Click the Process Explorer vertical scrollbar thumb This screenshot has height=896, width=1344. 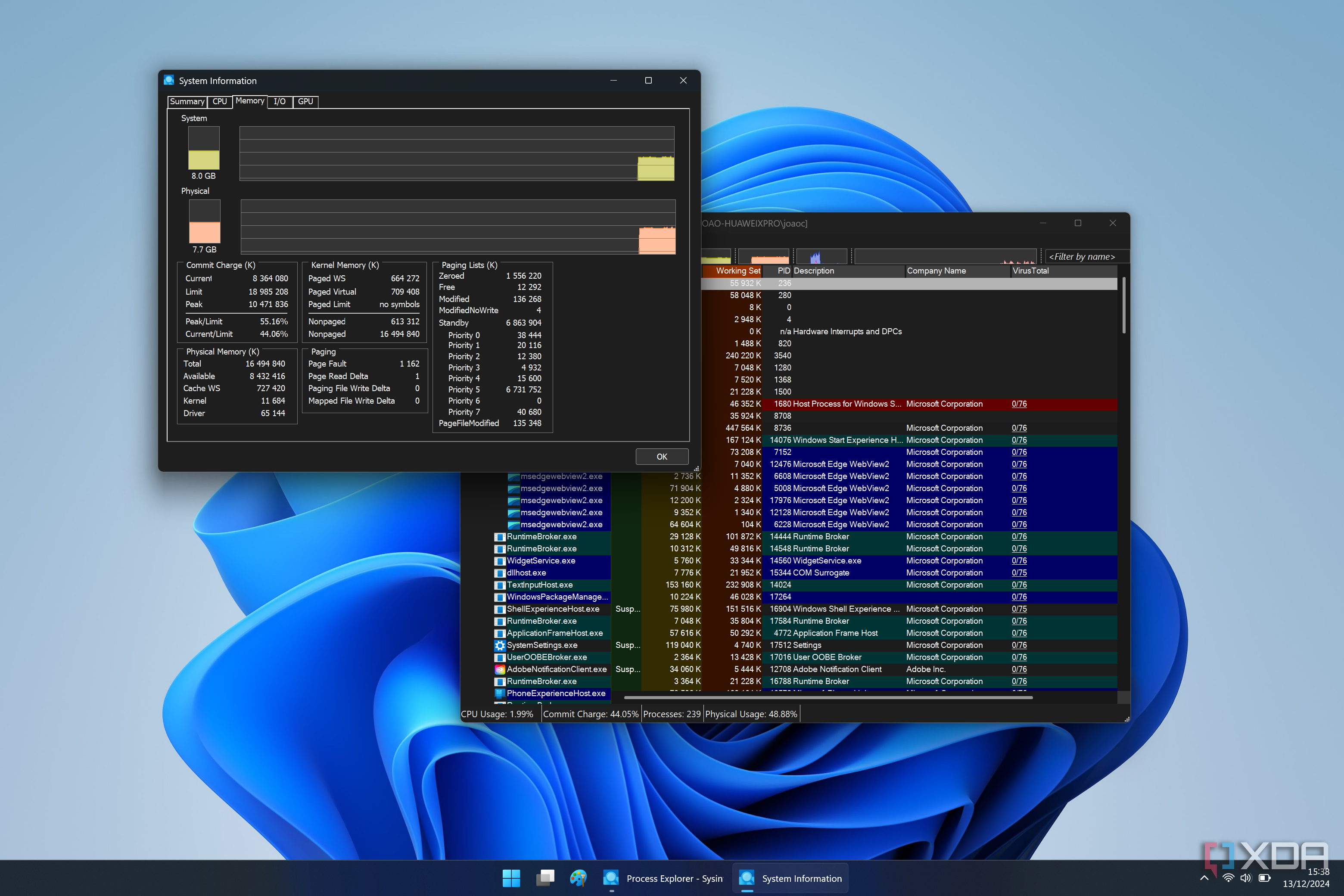point(1124,305)
